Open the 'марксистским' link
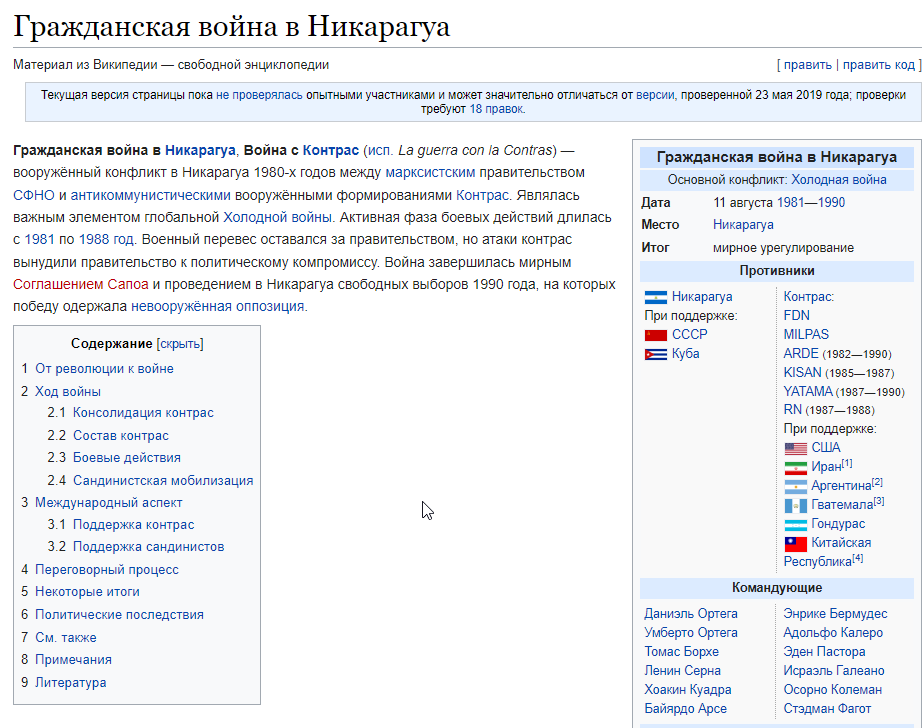This screenshot has width=923, height=728. click(430, 172)
